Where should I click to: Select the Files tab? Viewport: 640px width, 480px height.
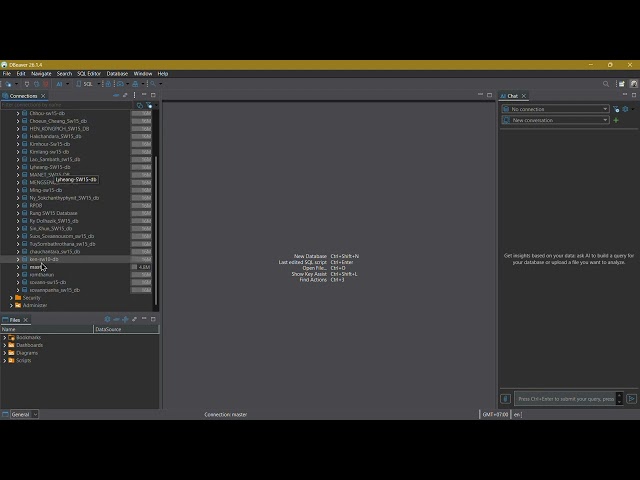pyautogui.click(x=15, y=320)
